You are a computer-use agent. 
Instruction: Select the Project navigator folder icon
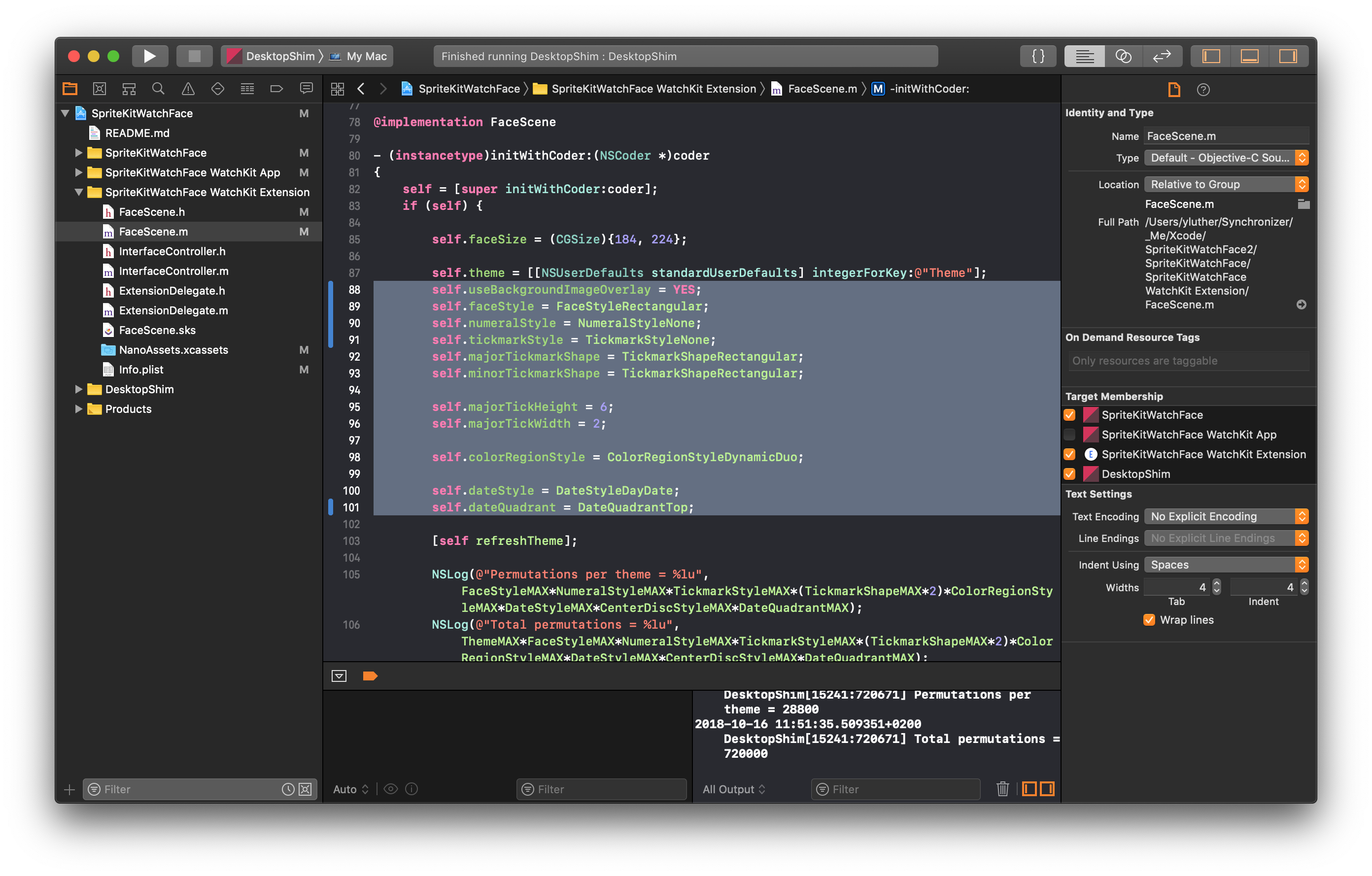point(70,88)
